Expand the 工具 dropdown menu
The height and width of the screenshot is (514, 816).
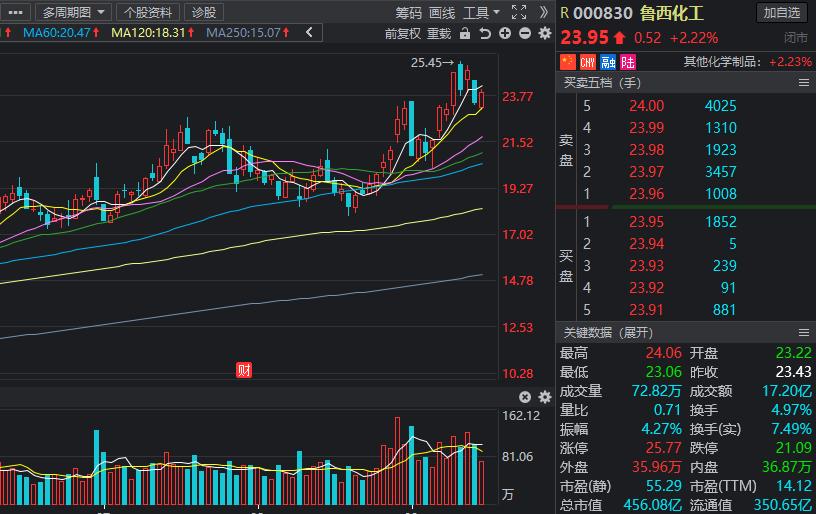(x=482, y=12)
